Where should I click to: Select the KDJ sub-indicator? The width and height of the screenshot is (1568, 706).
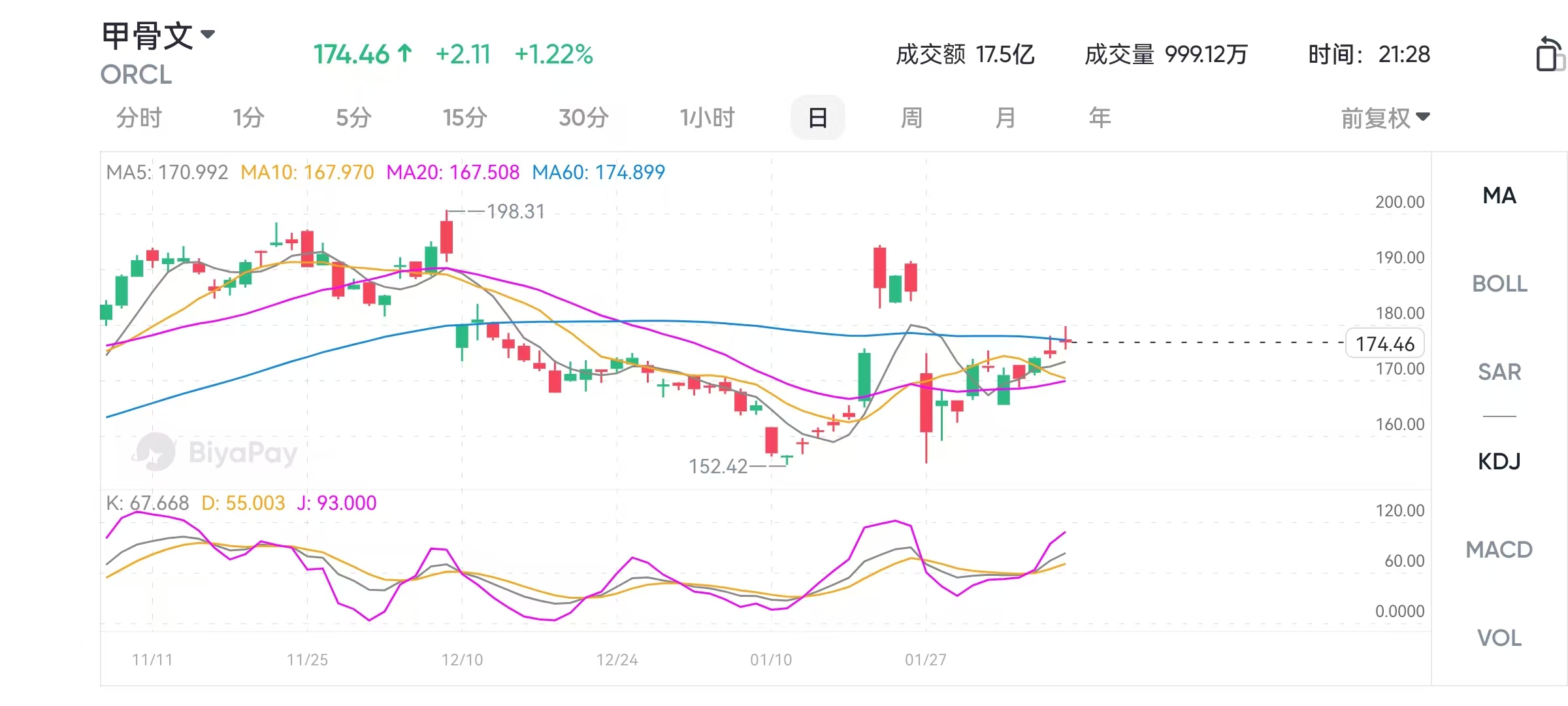click(1499, 462)
